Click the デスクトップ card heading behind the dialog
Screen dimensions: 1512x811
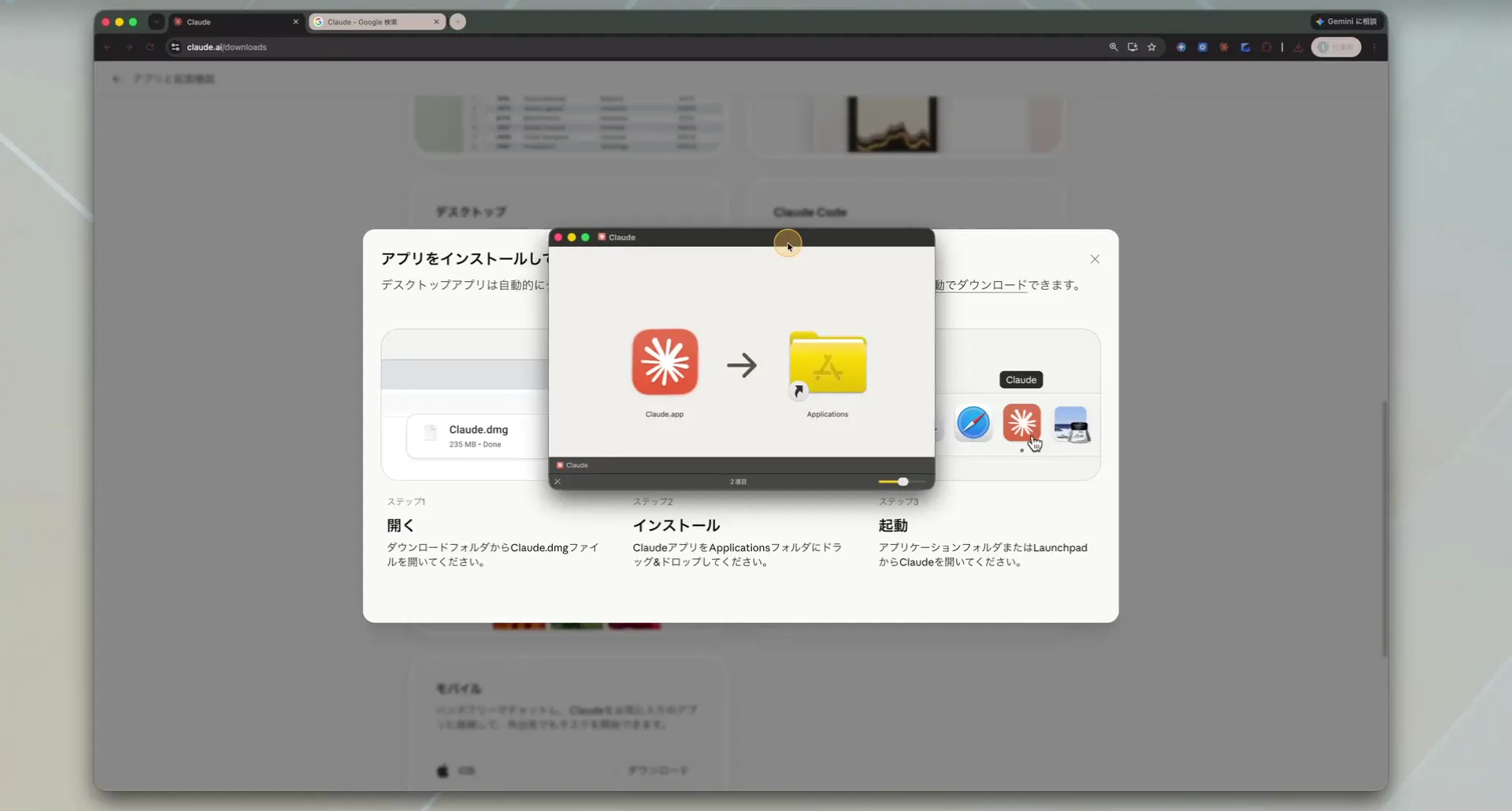click(x=471, y=212)
